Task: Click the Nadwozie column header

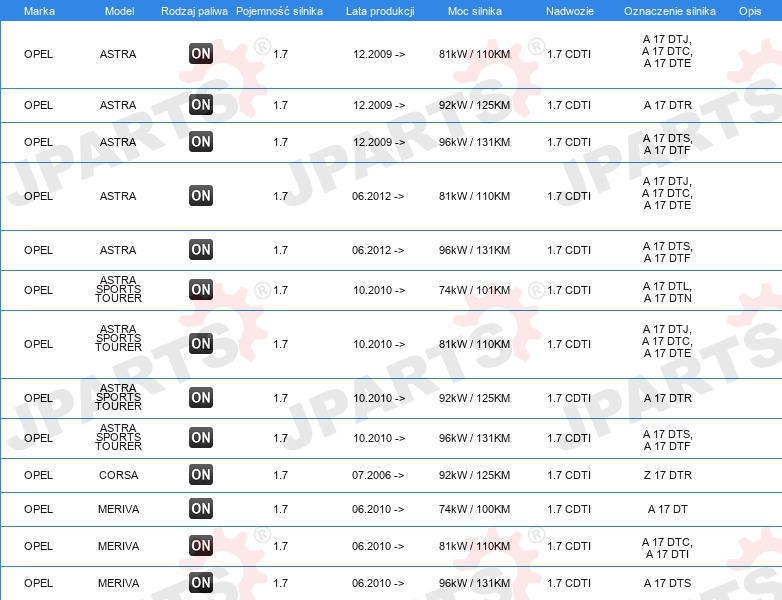Action: [x=570, y=11]
